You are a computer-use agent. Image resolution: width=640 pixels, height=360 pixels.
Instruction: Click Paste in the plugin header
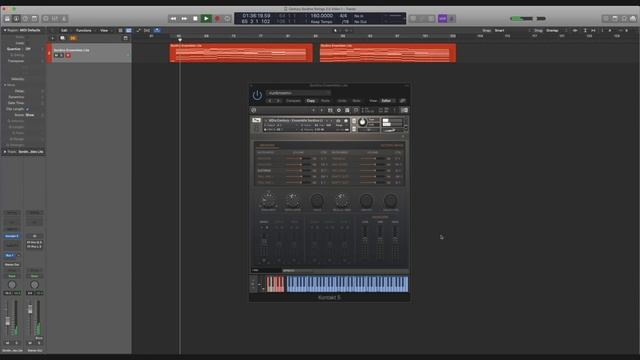[x=325, y=101]
